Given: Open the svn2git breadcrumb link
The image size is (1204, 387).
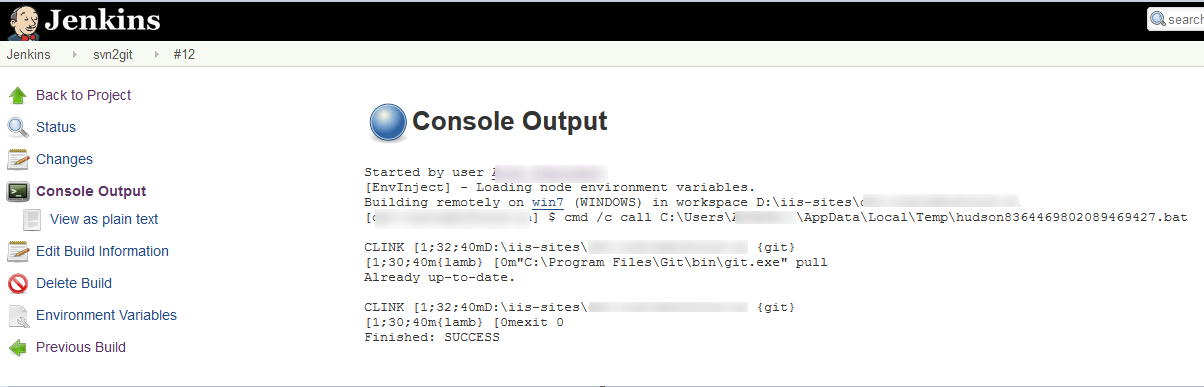Looking at the screenshot, I should point(113,55).
